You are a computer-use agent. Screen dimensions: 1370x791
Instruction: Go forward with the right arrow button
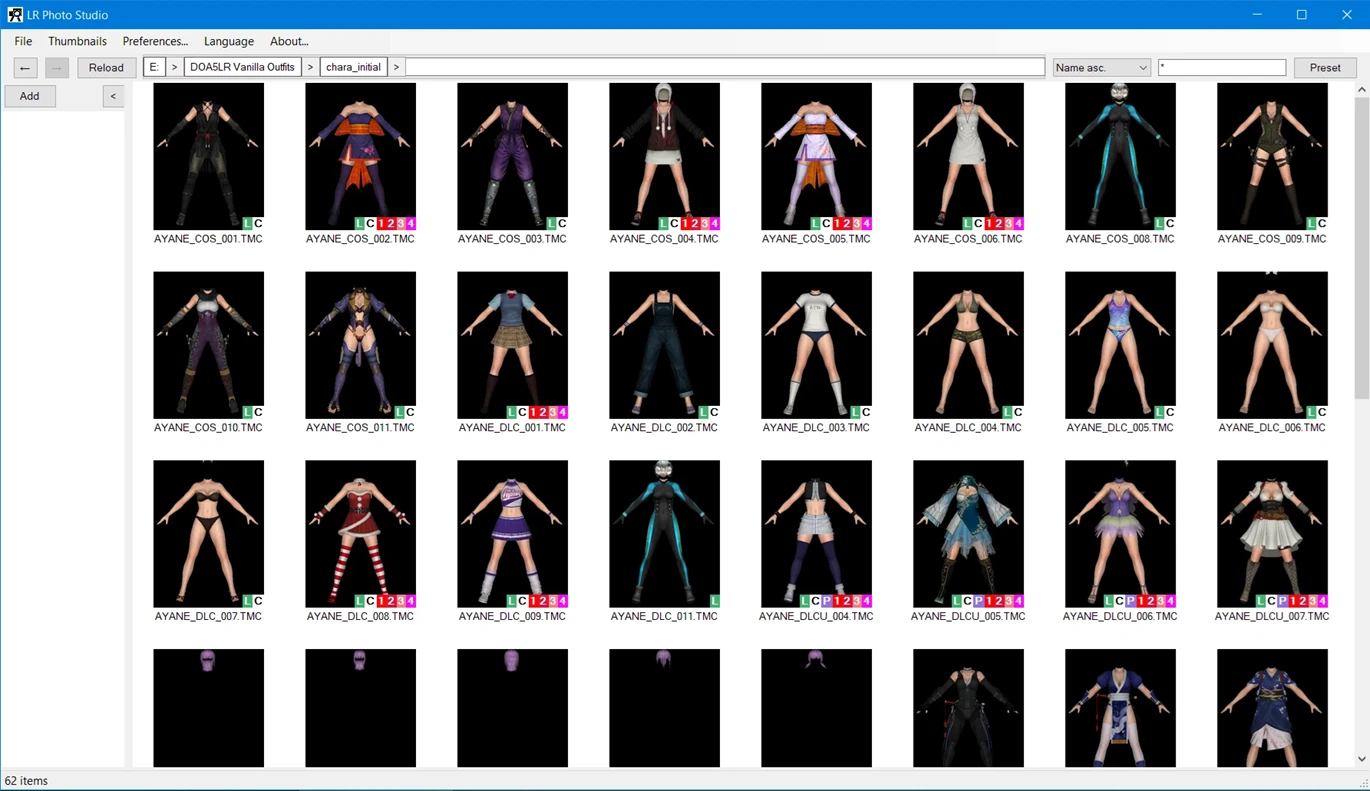57,68
